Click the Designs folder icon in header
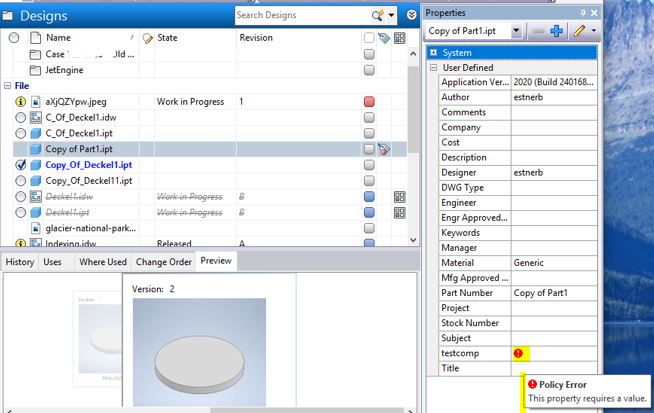654x413 pixels. tap(8, 16)
